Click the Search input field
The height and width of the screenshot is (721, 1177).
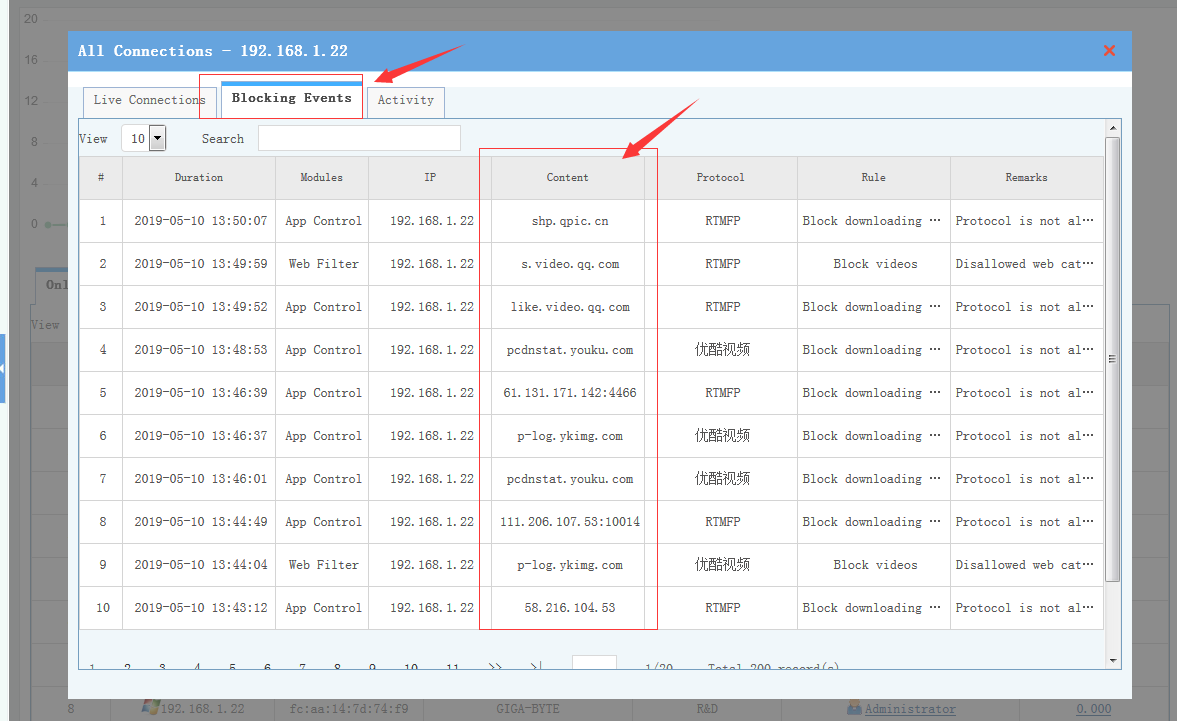pos(359,138)
